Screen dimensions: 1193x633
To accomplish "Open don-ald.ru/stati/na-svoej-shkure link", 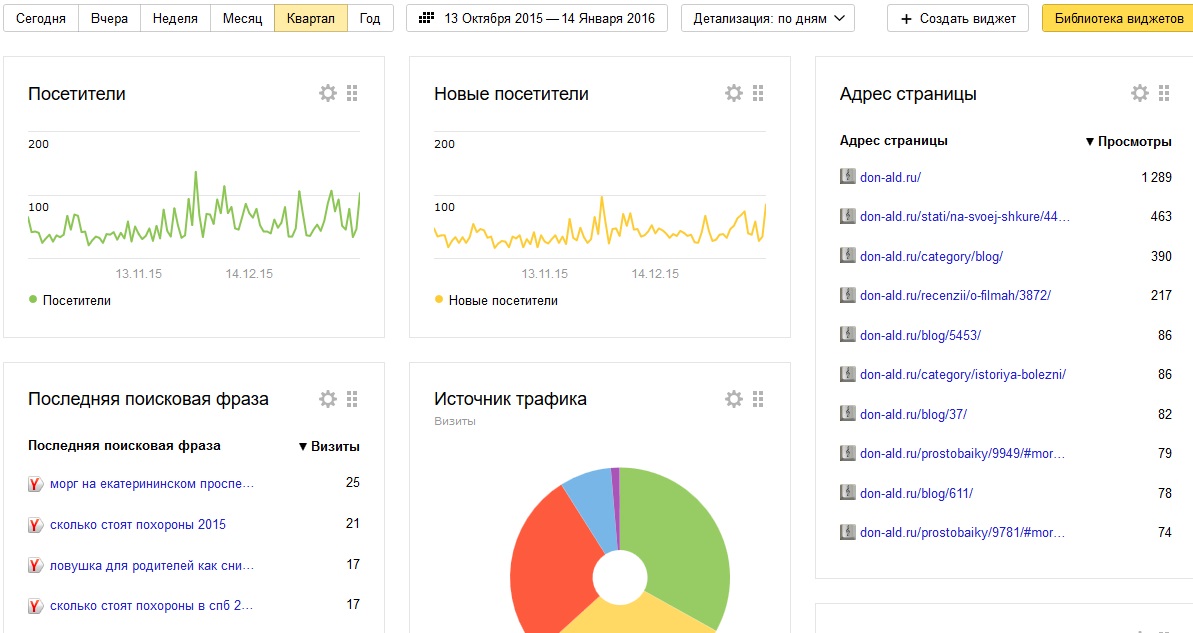I will 965,217.
